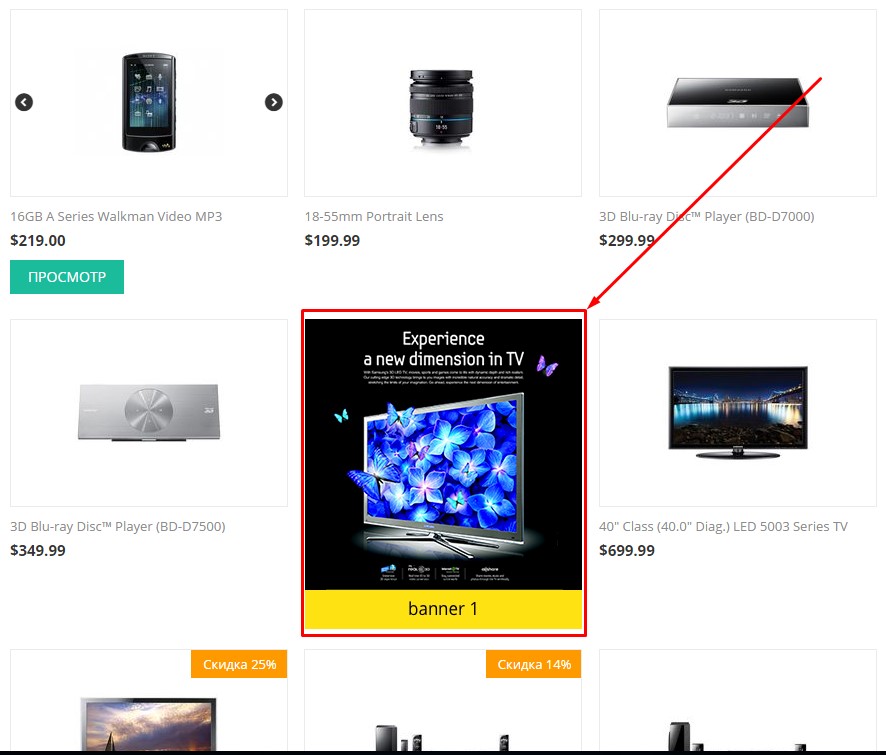Click the Скидка 14% discount badge
This screenshot has height=755, width=886.
pos(533,664)
